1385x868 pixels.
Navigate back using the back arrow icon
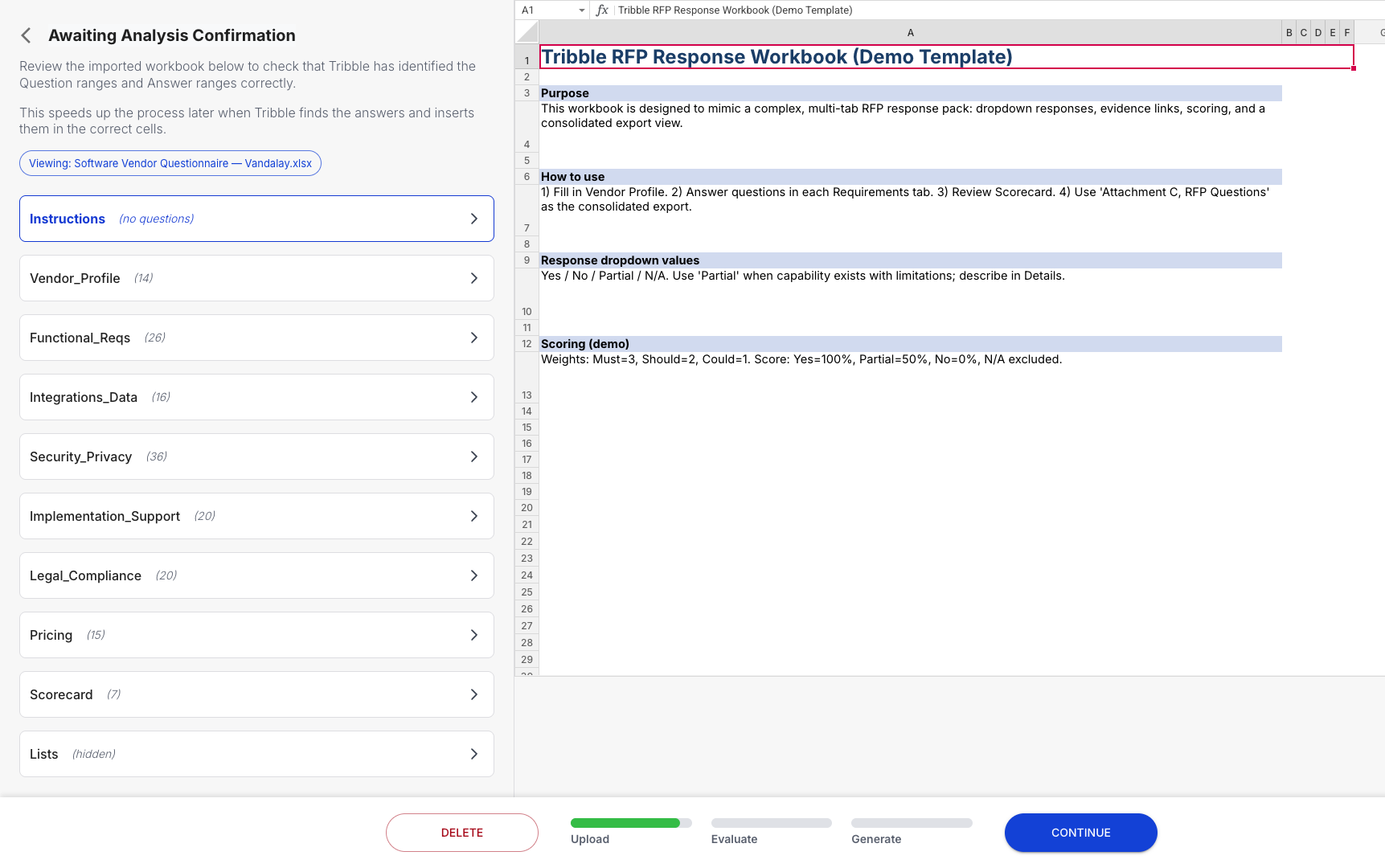coord(25,35)
